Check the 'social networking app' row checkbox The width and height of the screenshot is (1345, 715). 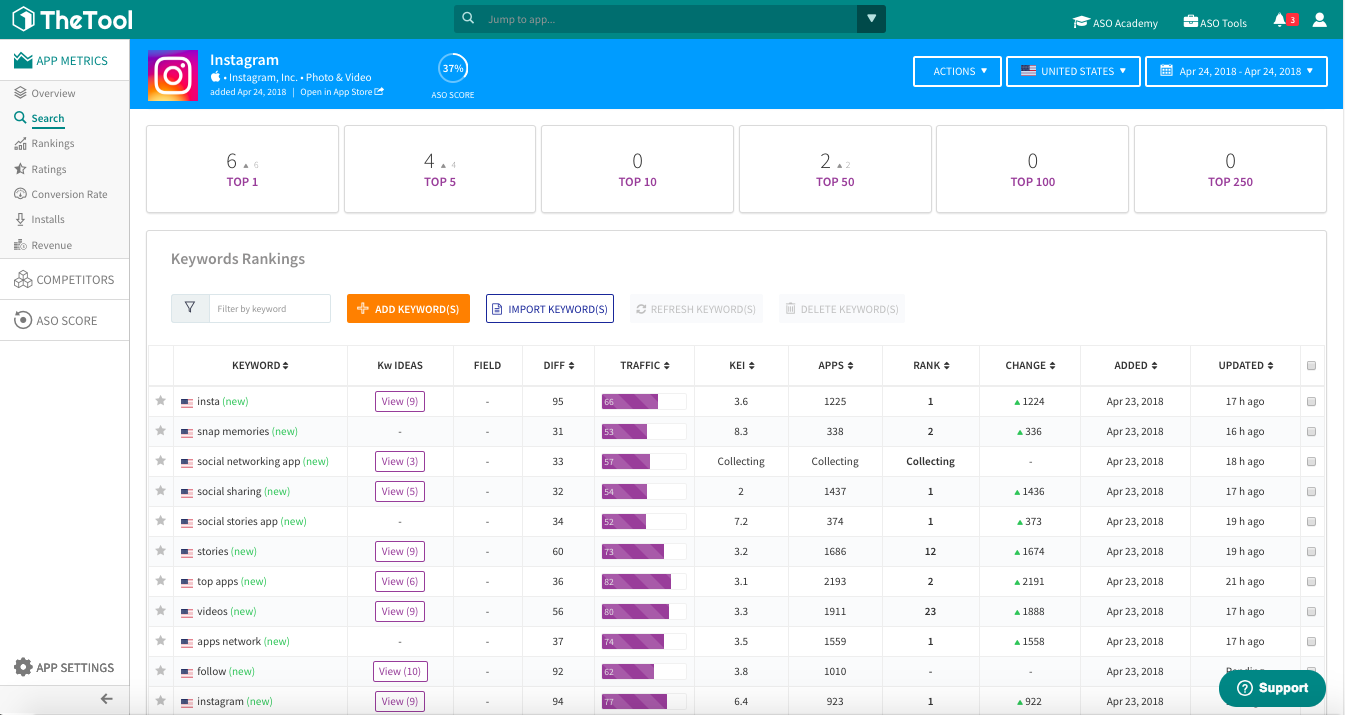click(x=1311, y=462)
